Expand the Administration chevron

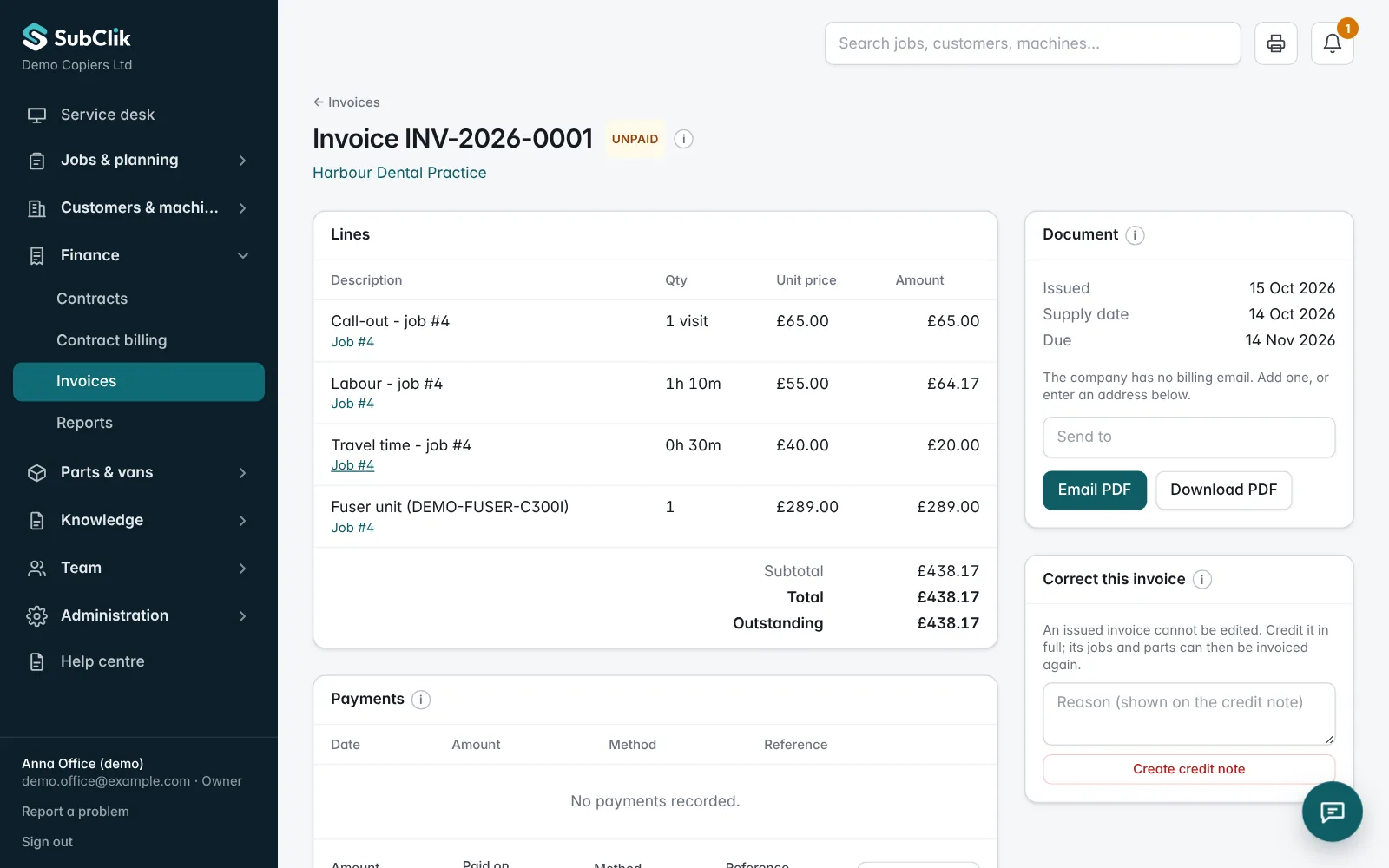pos(243,616)
